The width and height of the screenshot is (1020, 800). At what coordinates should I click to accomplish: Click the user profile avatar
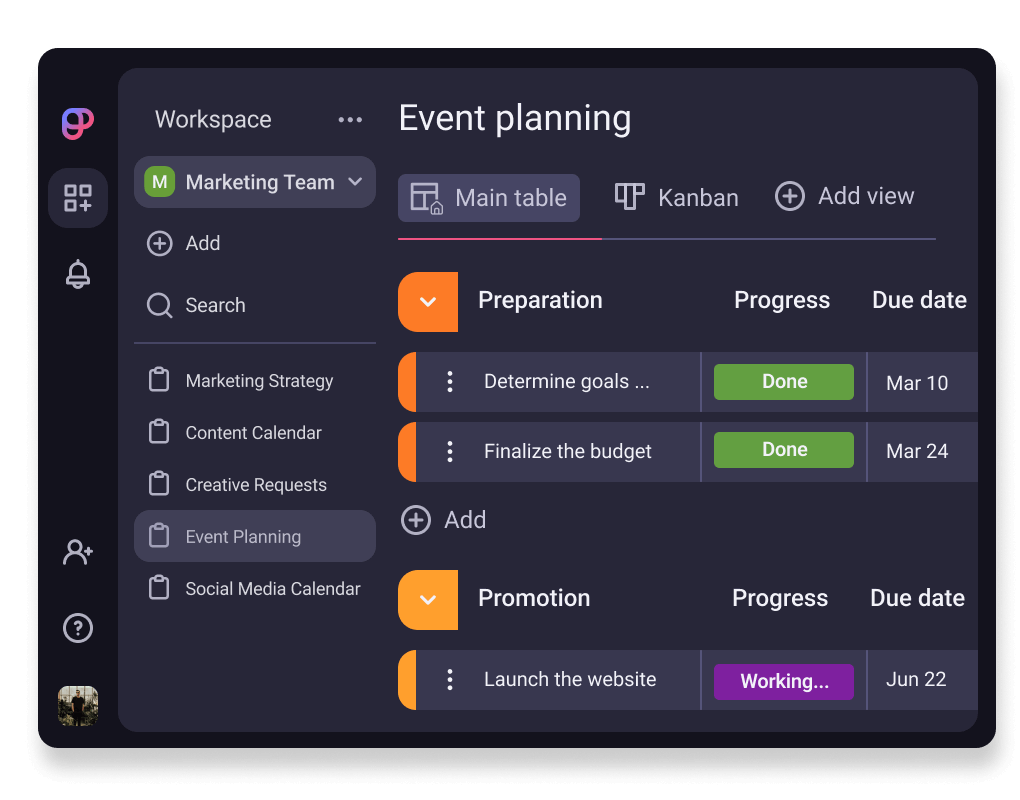coord(78,705)
